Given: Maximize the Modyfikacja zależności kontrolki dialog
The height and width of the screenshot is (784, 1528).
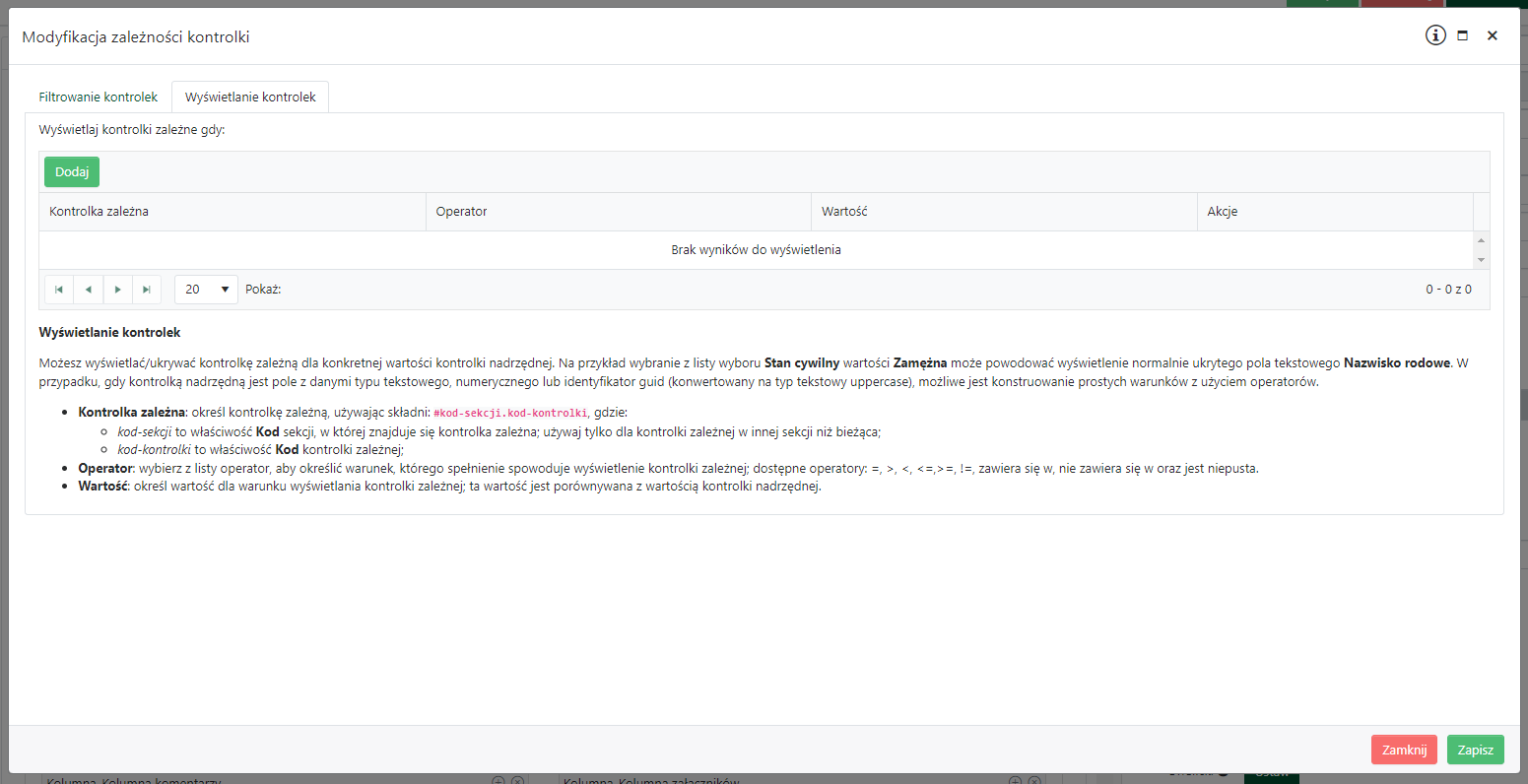Looking at the screenshot, I should 1463,35.
